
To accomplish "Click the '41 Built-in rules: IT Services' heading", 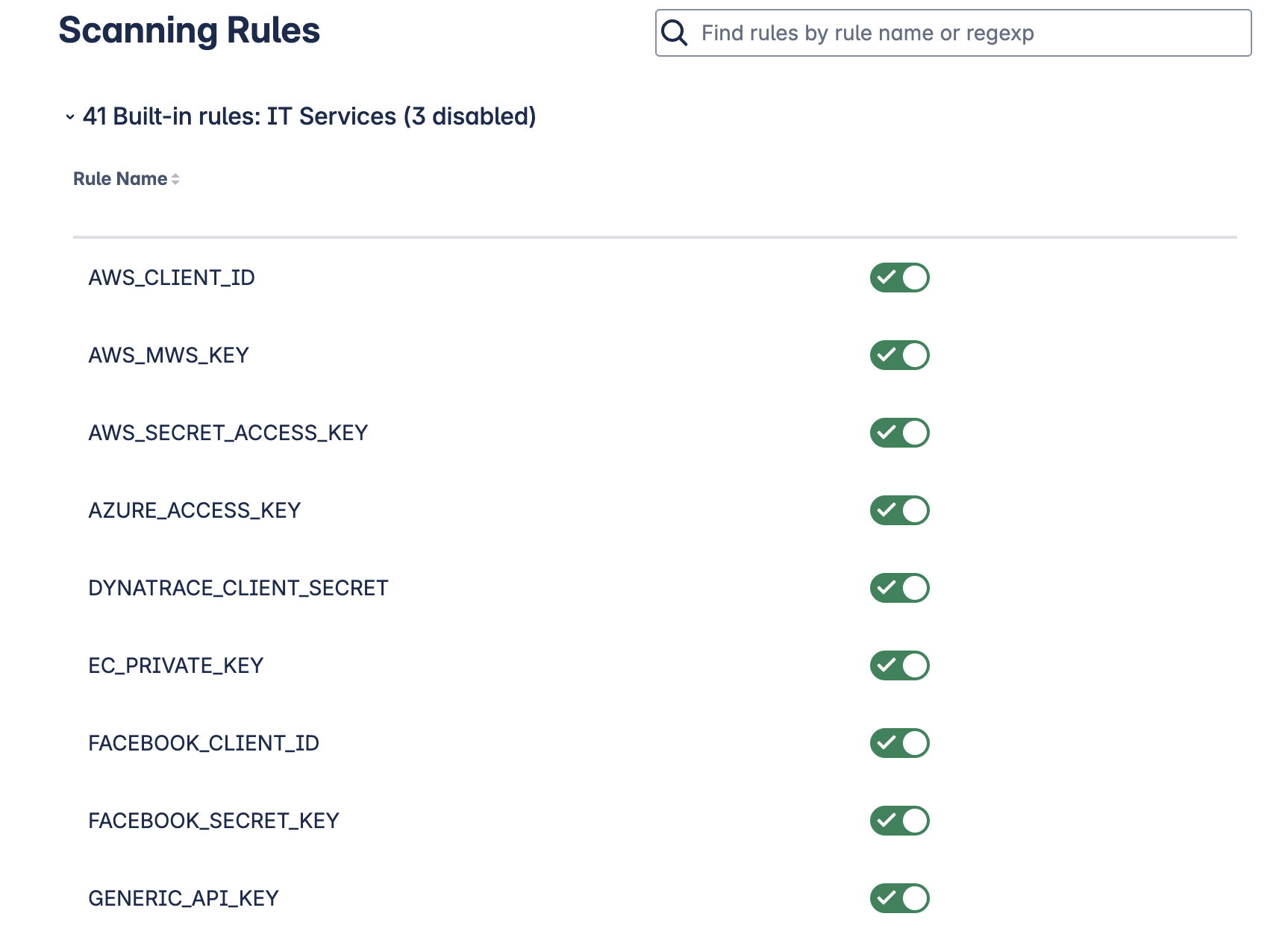I will (x=309, y=116).
